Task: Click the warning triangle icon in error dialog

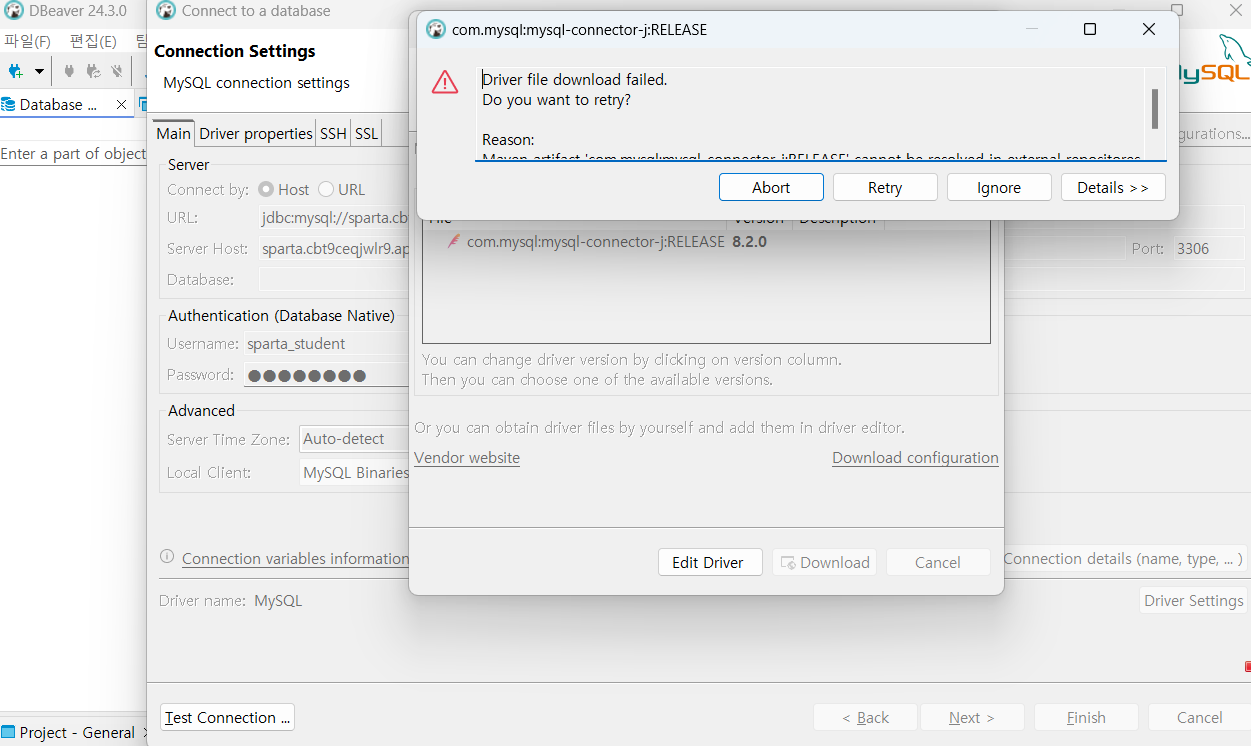Action: (445, 82)
